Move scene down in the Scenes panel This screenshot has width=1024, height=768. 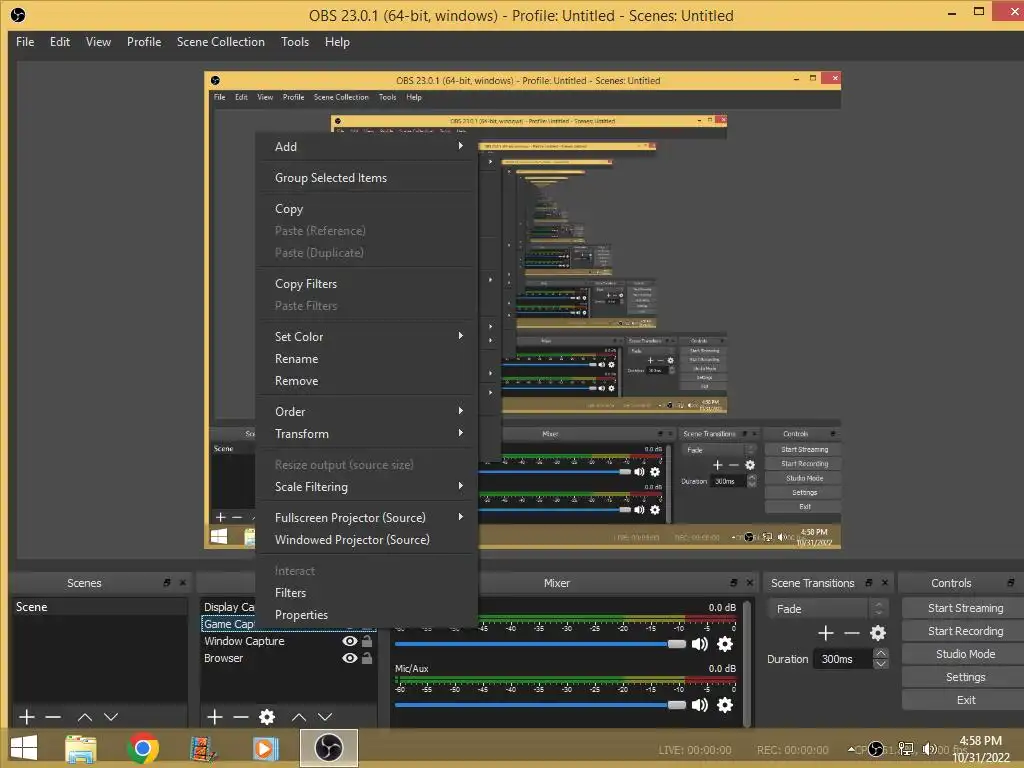111,717
